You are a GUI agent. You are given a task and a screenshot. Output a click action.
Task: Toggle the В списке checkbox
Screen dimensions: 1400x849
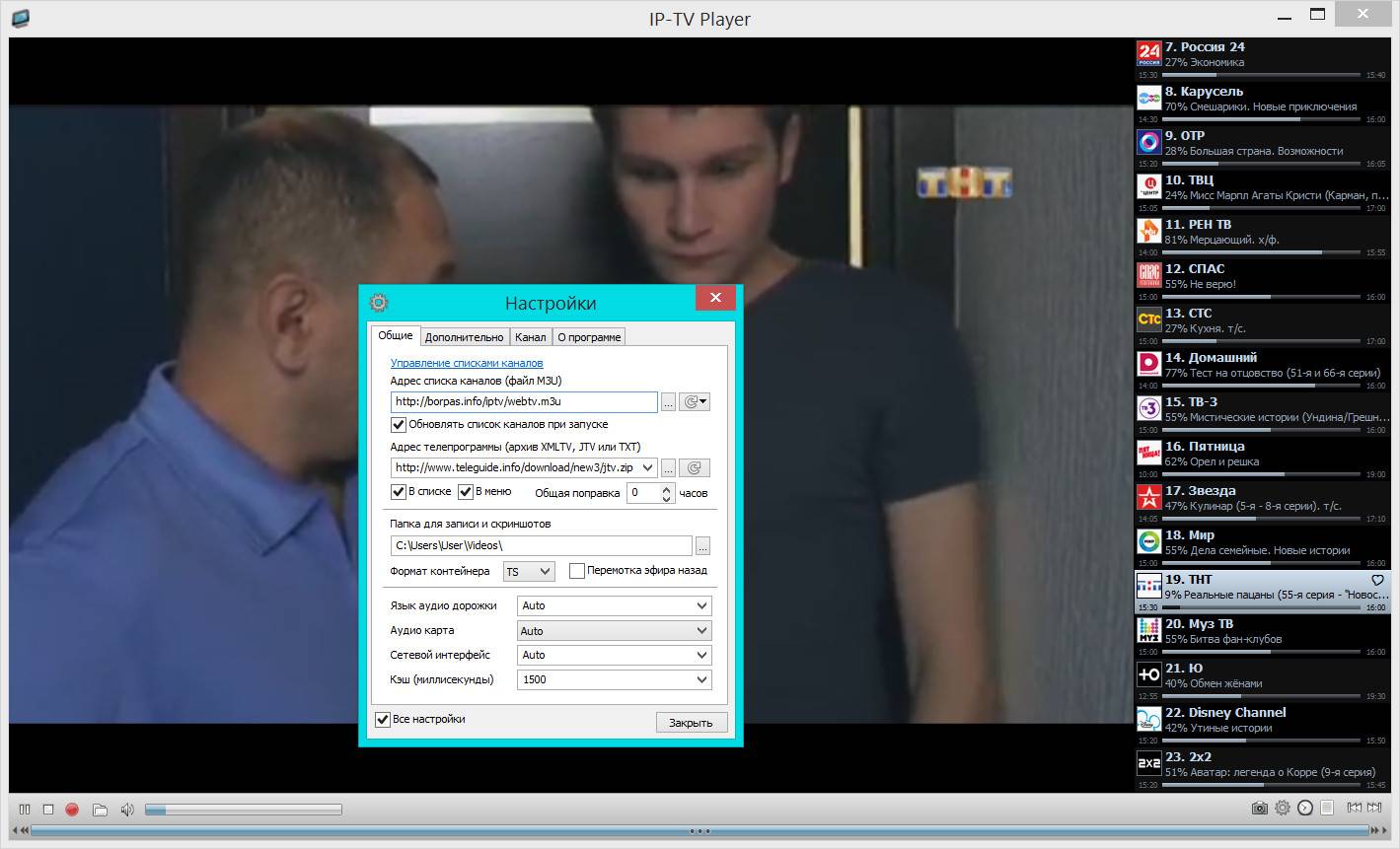tap(399, 492)
